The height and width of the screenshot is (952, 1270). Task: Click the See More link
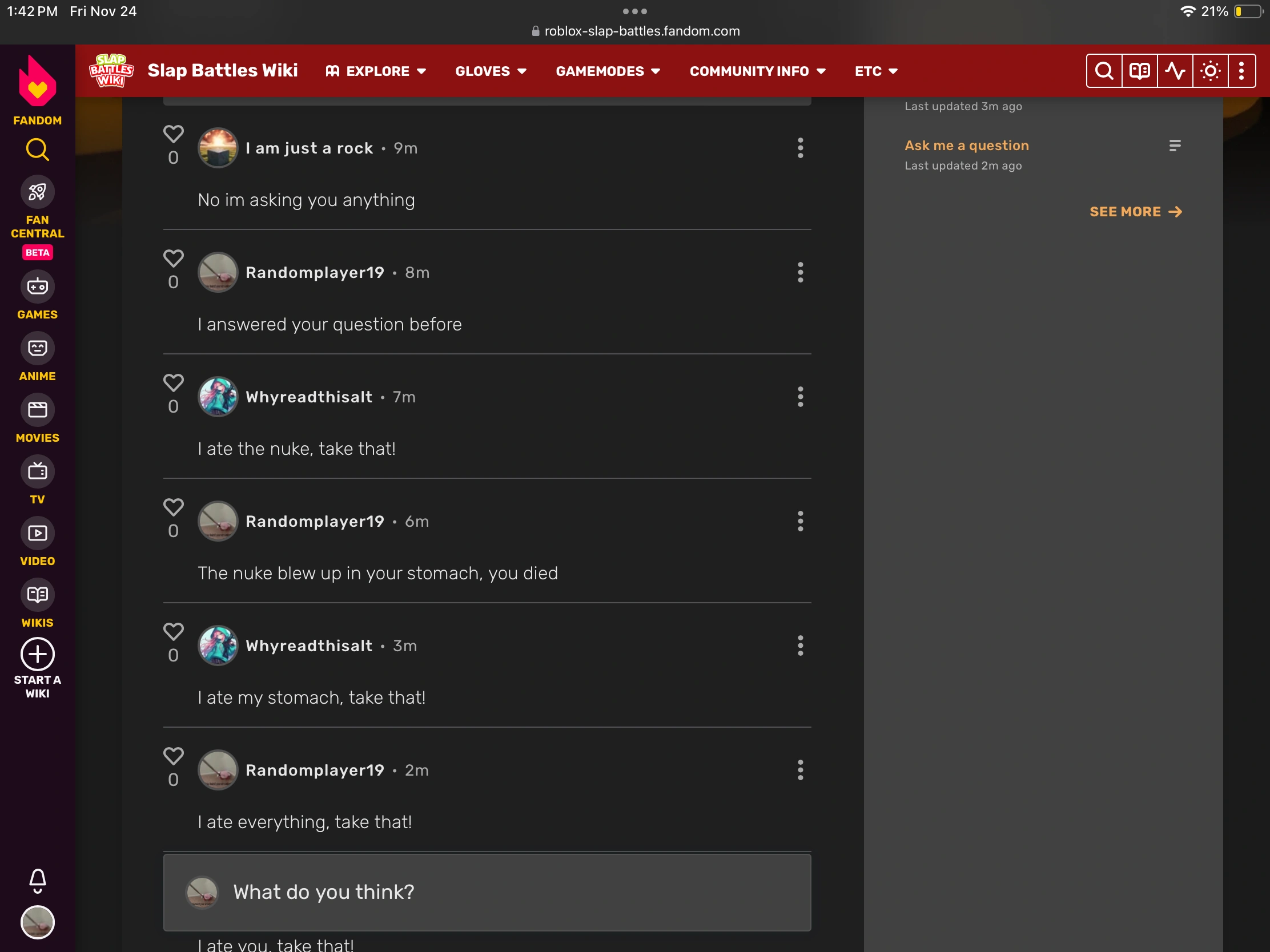pos(1135,212)
